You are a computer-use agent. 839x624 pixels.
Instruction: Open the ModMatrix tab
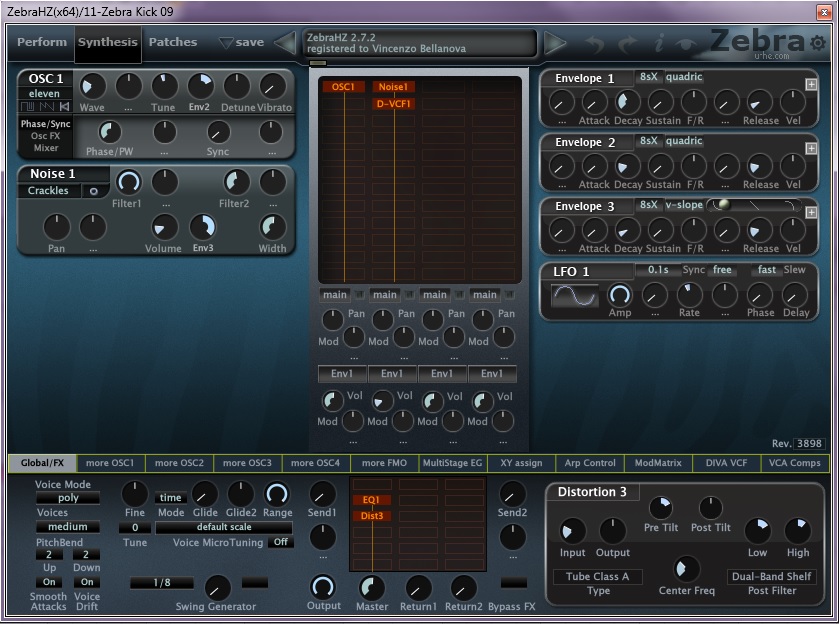click(x=658, y=463)
